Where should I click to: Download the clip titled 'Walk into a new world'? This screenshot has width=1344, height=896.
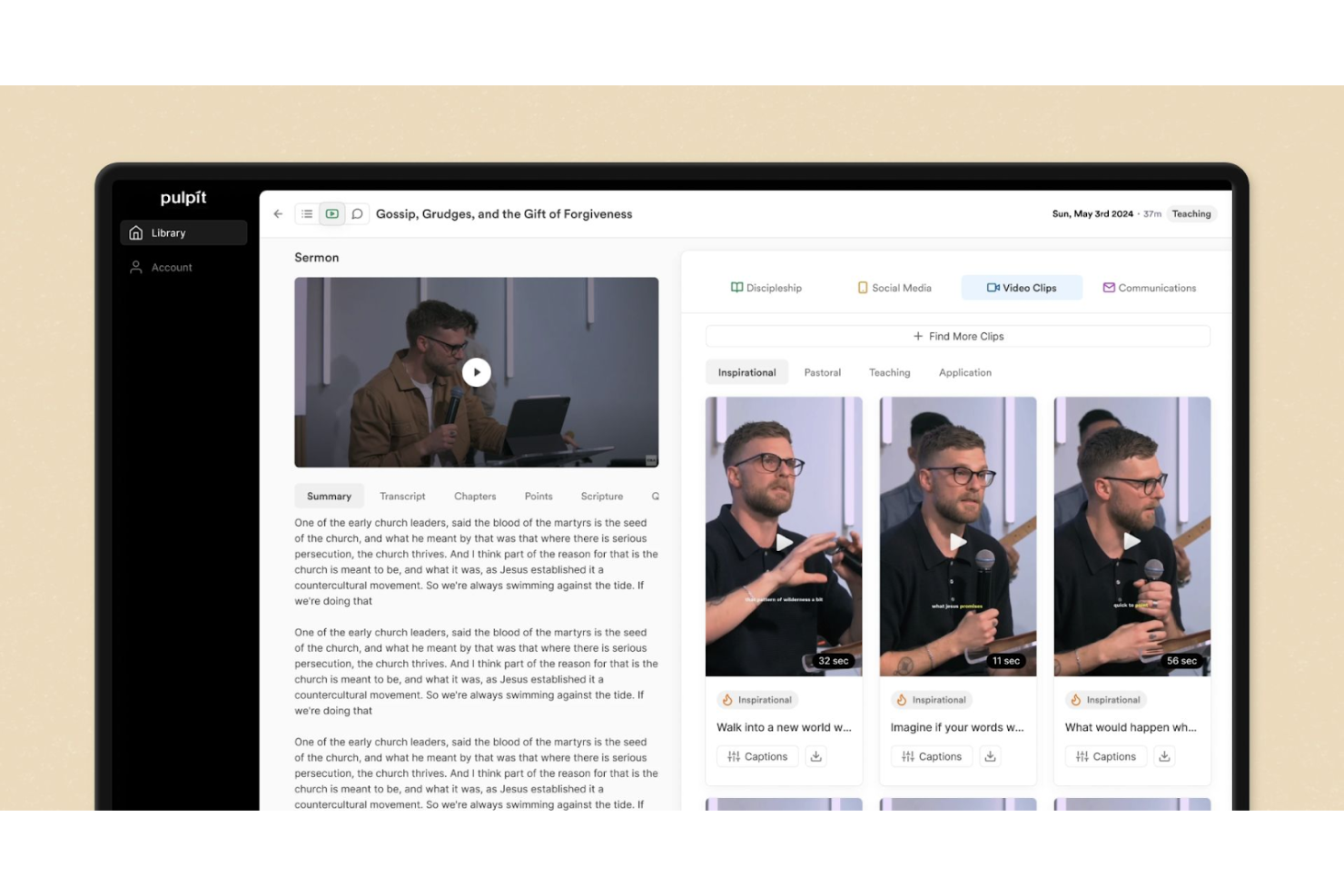815,755
